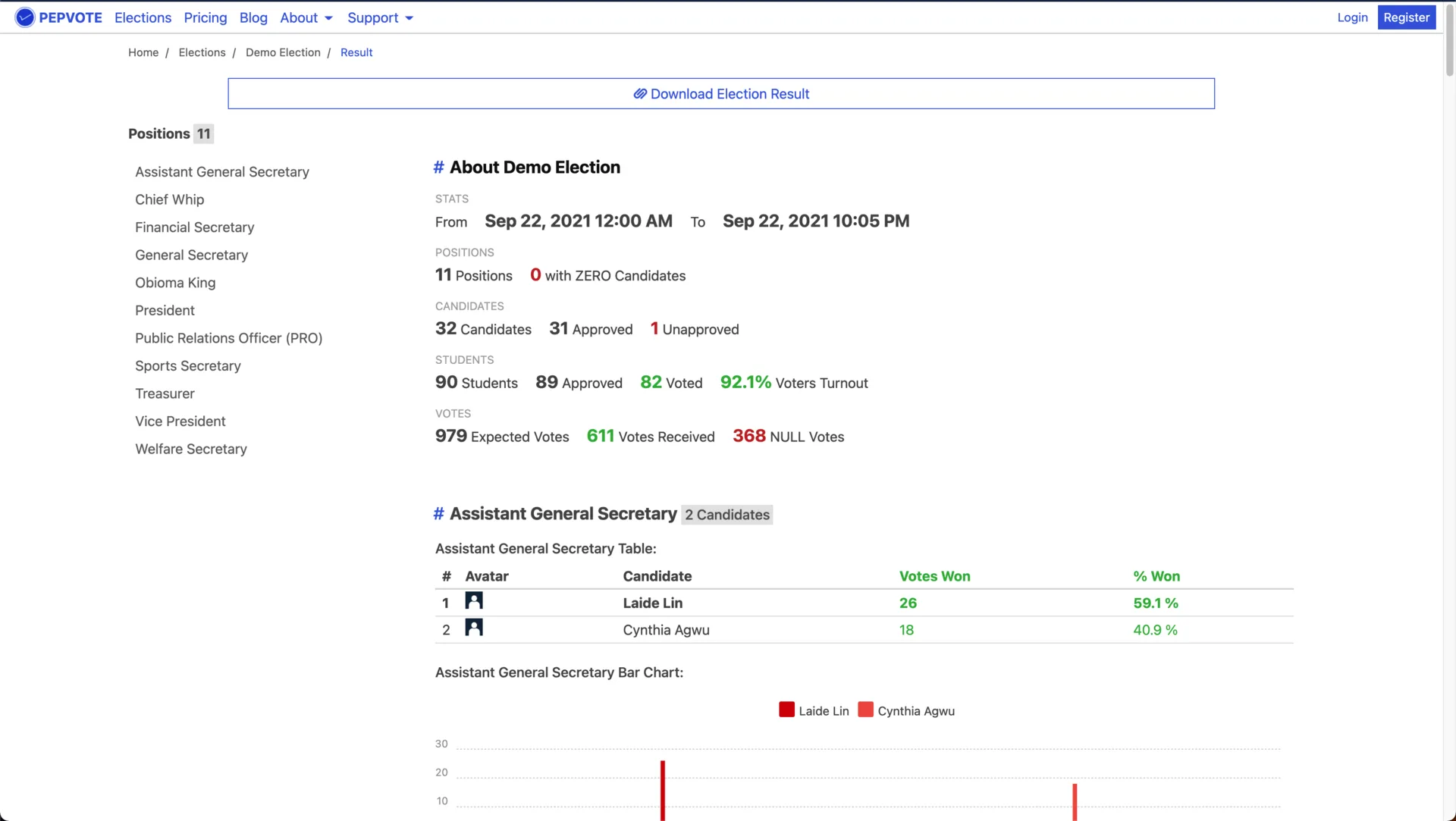Toggle the Cynthia Agwu legend swatch
Screen dimensions: 1456x821
[x=865, y=710]
